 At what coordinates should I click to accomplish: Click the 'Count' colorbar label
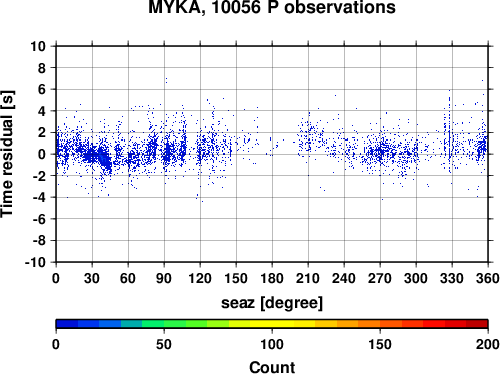point(272,367)
